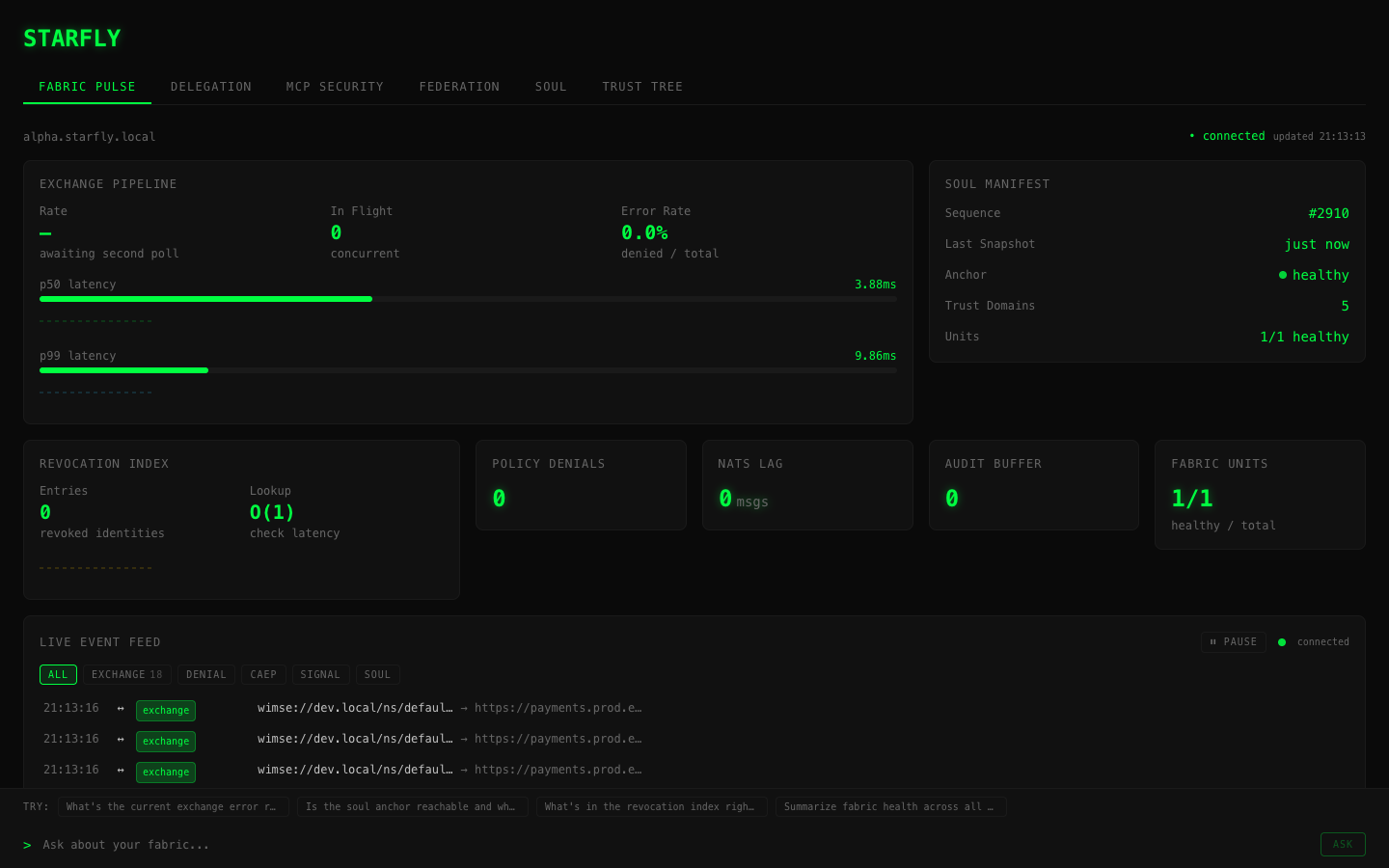
Task: Click the Units '1/1 healthy' value
Action: pyautogui.click(x=1304, y=337)
